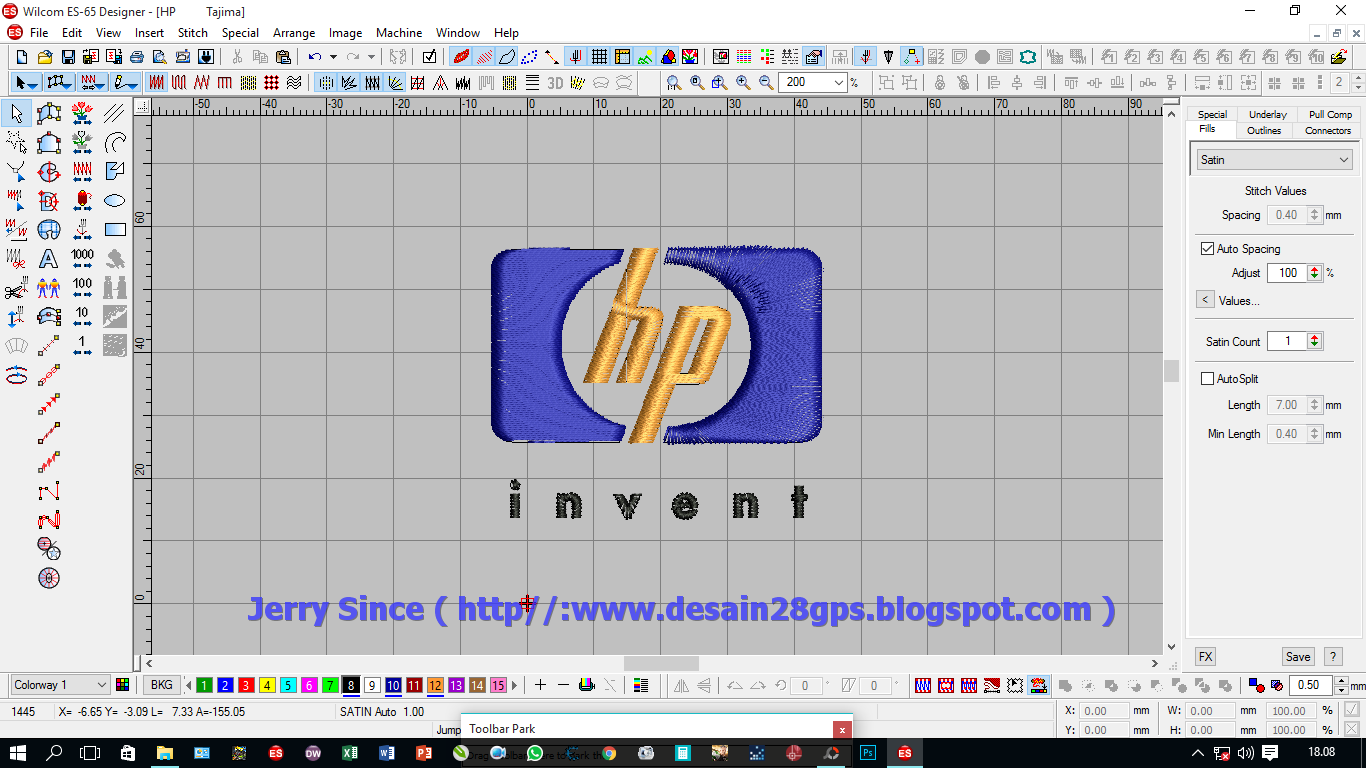The width and height of the screenshot is (1366, 768).
Task: Click palette scroll right arrow after 15
Action: coord(516,685)
